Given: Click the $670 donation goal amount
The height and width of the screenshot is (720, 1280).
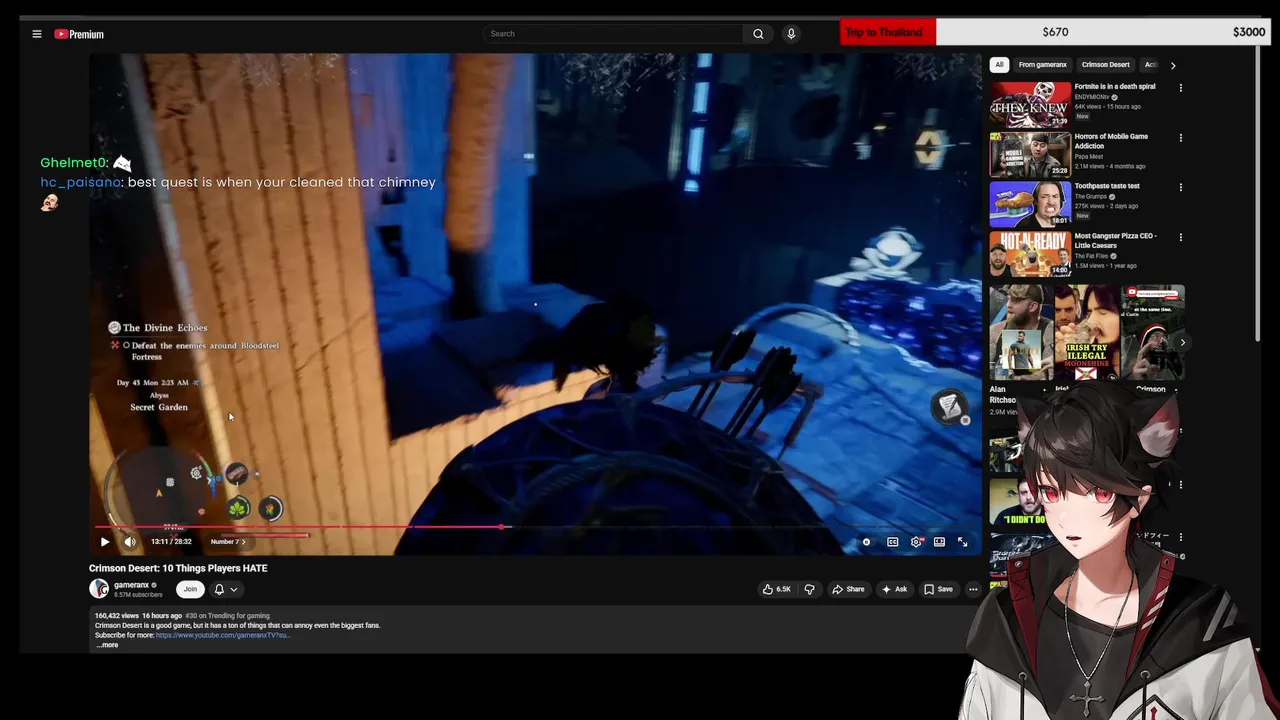Looking at the screenshot, I should [x=1055, y=32].
